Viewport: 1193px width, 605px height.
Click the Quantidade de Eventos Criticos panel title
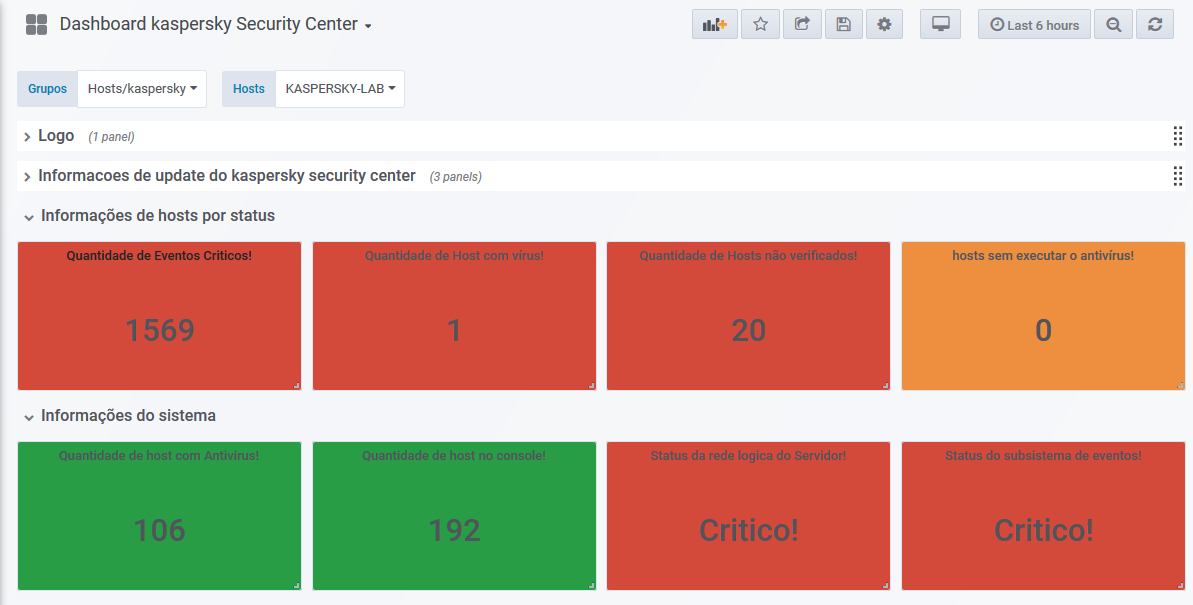(159, 256)
